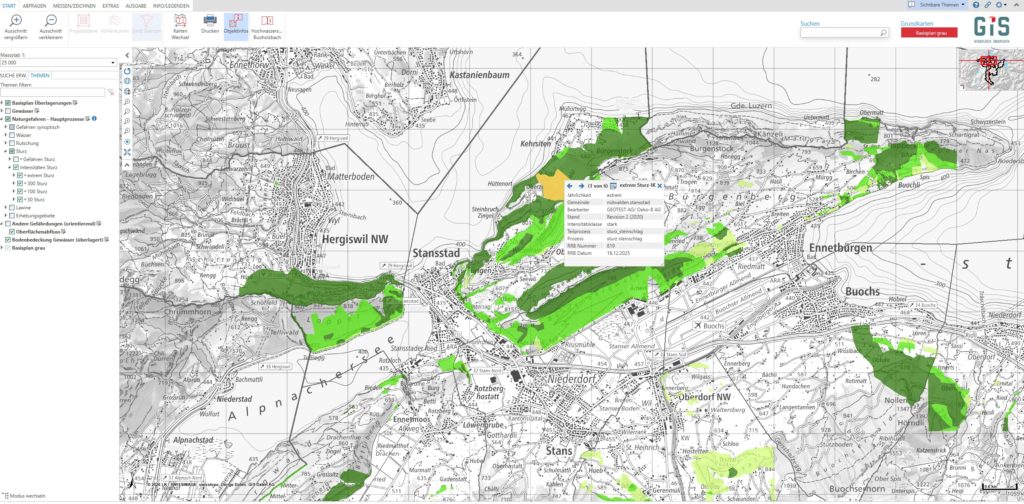Viewport: 1024px width, 504px height.
Task: Click the help question mark icon
Action: 976,5
